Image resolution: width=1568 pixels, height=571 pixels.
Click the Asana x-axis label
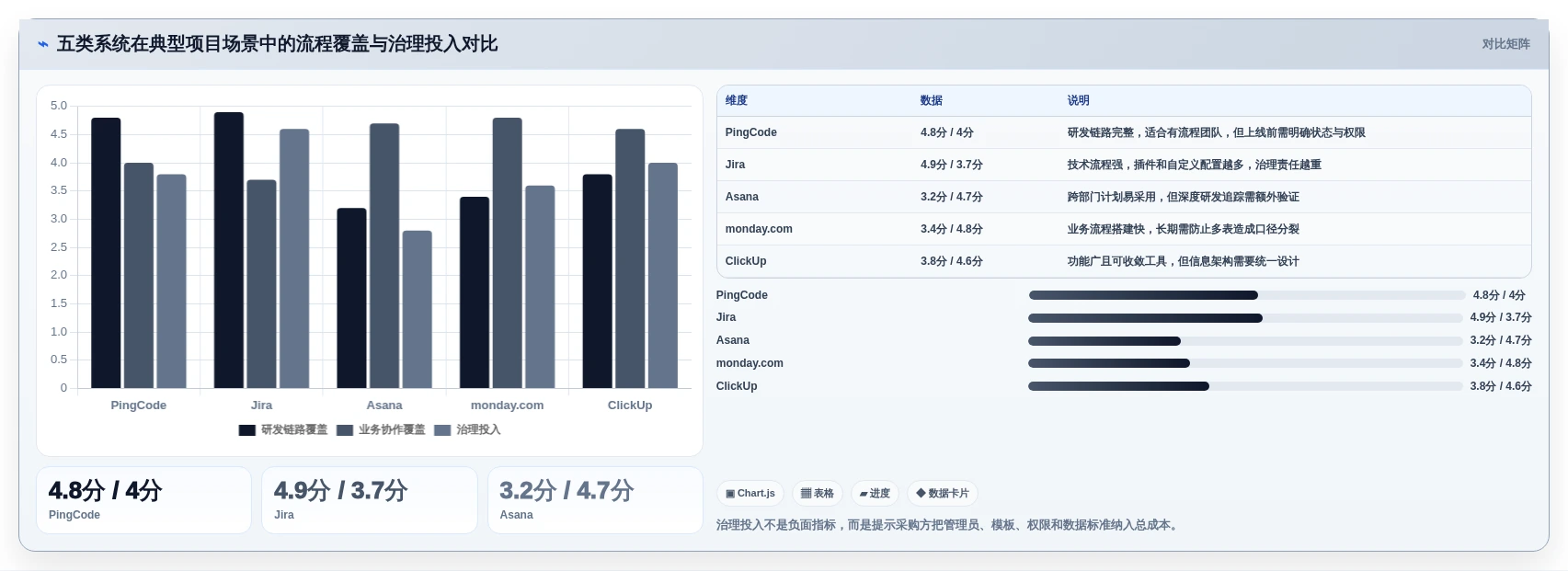(x=384, y=405)
